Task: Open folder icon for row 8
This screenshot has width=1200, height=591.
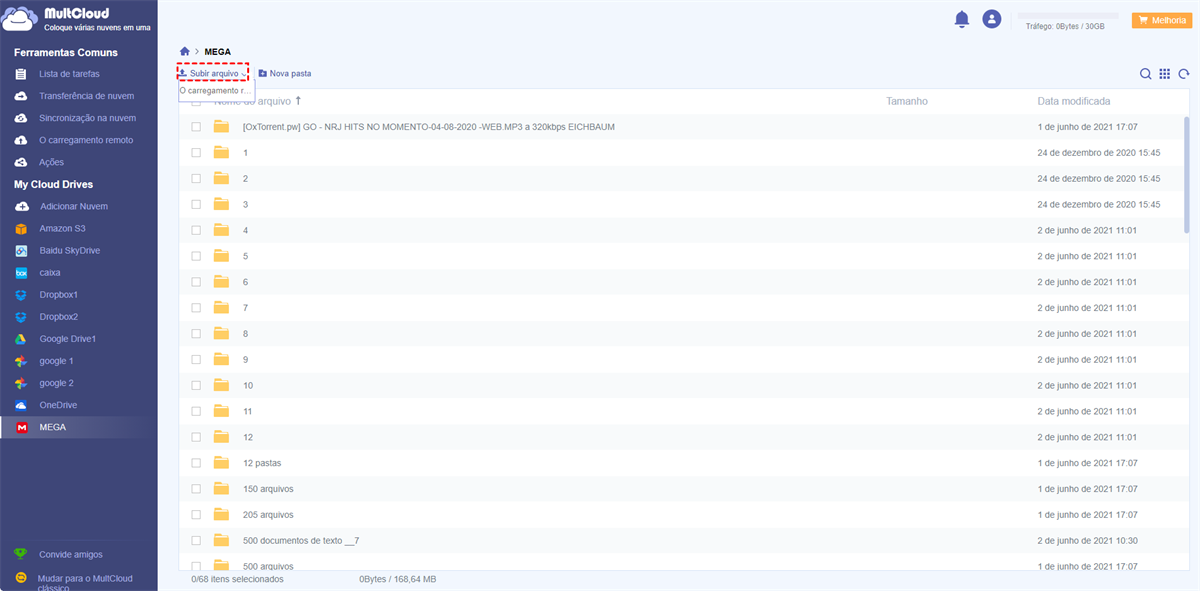Action: click(x=222, y=334)
